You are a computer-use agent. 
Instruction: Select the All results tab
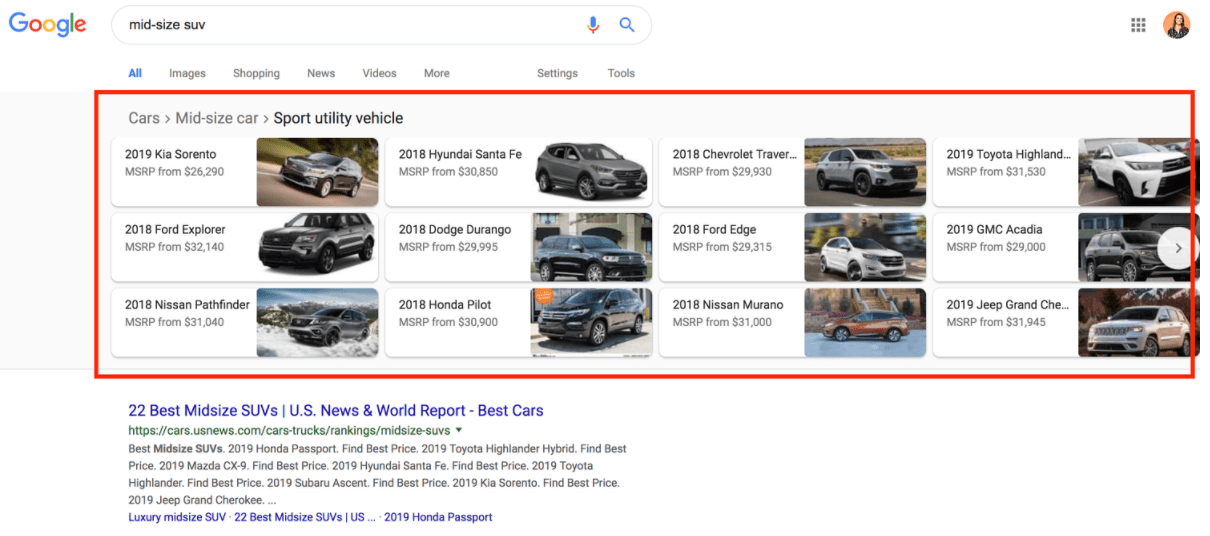135,73
